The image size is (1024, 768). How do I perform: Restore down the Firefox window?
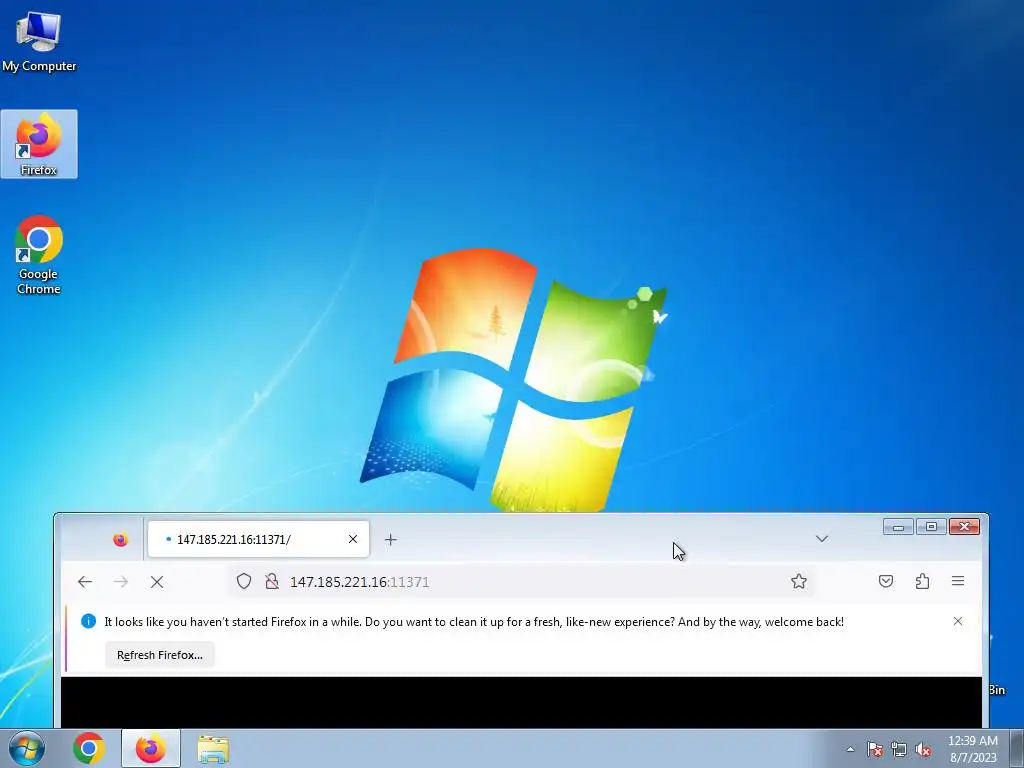[931, 526]
